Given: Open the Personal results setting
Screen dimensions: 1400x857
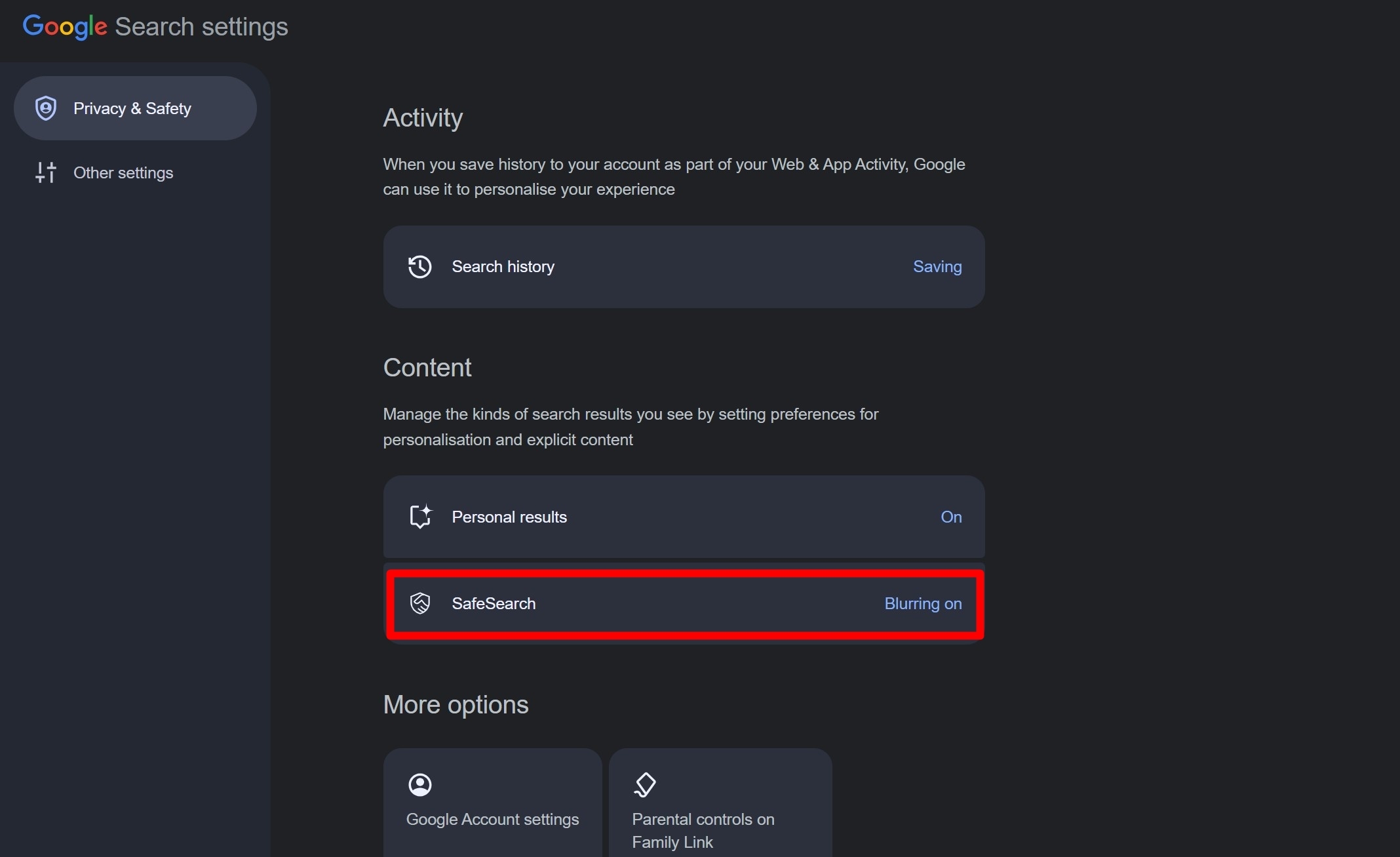Looking at the screenshot, I should (684, 517).
